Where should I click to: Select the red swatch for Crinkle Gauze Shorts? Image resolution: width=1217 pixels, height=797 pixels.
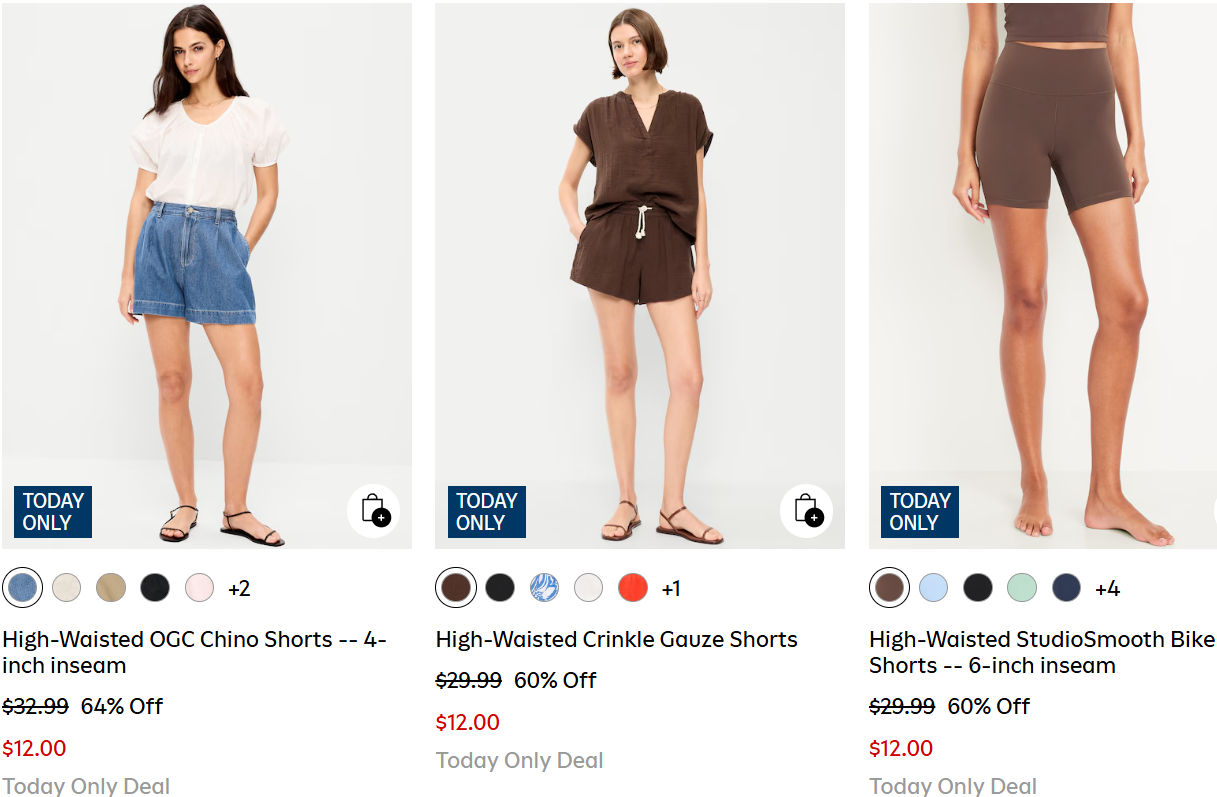click(632, 588)
